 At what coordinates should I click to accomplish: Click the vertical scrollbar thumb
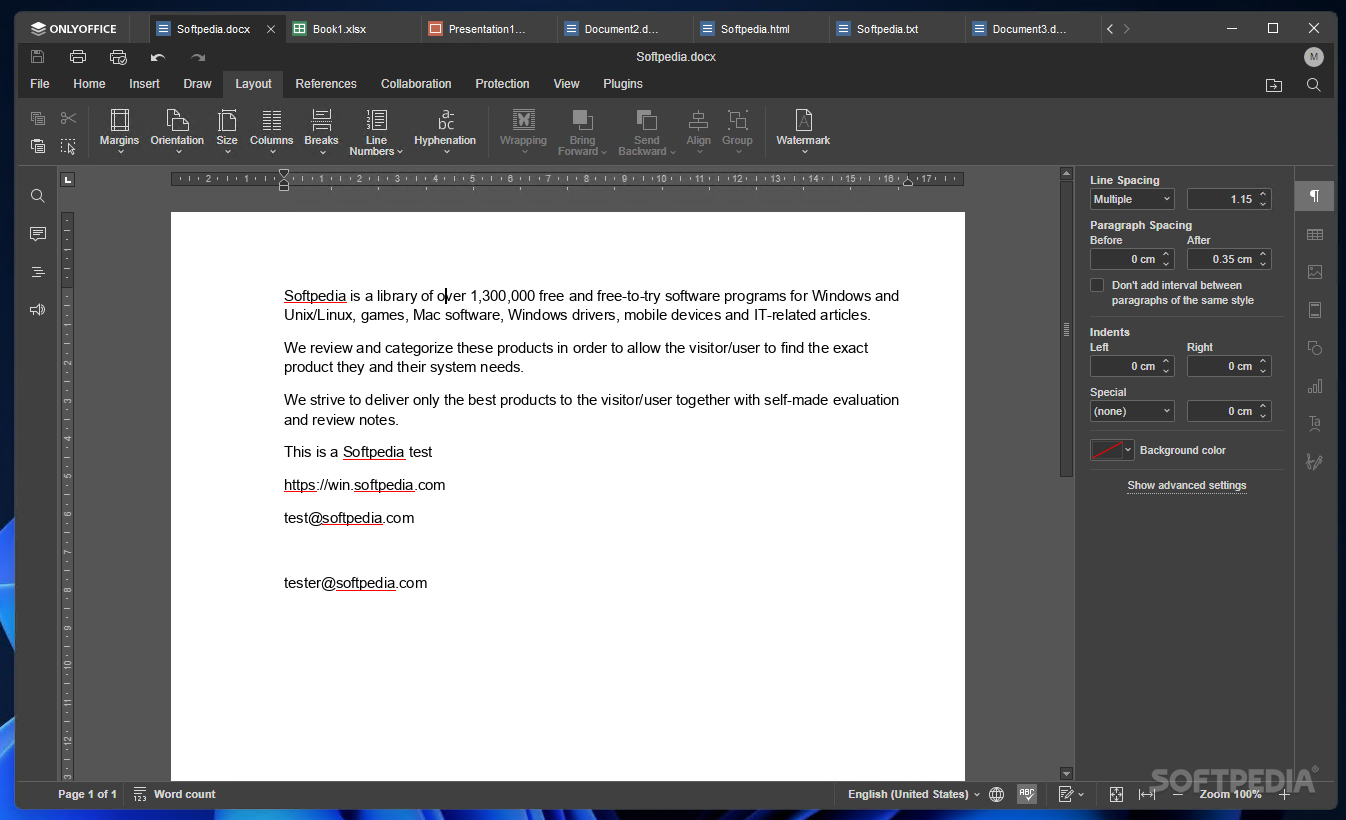1066,328
